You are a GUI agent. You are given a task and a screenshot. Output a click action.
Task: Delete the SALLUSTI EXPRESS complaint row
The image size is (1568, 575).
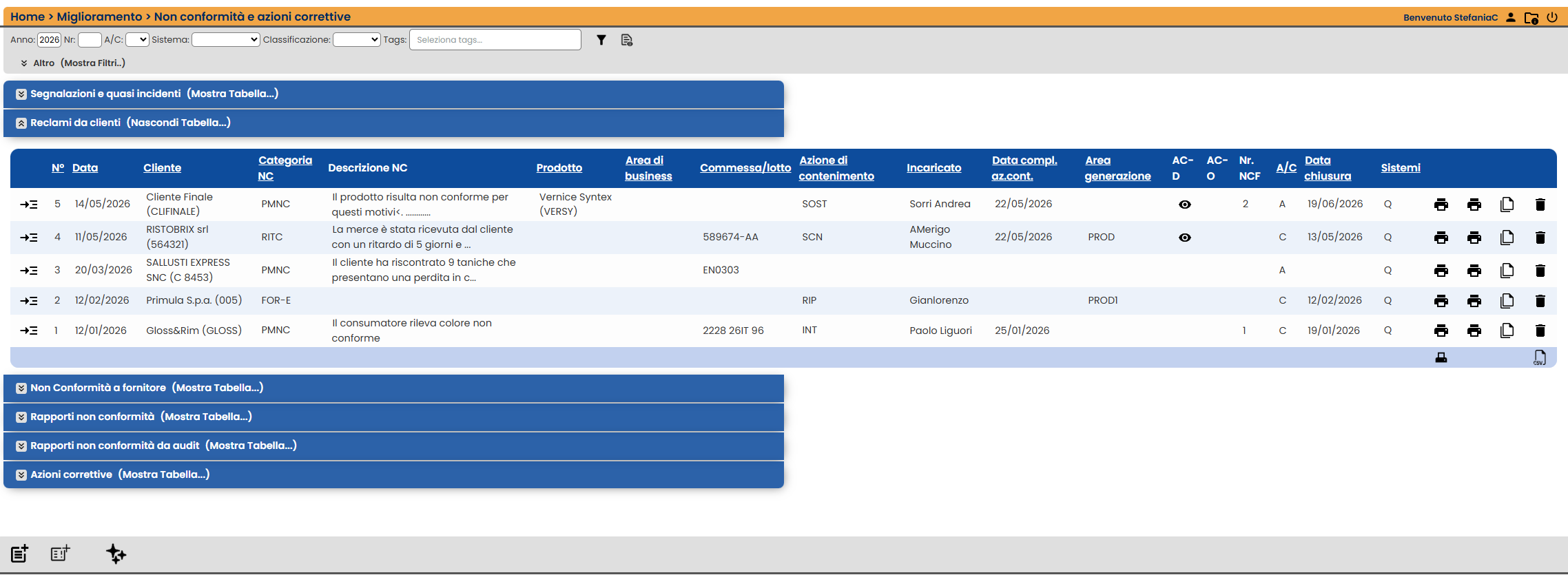click(x=1540, y=271)
